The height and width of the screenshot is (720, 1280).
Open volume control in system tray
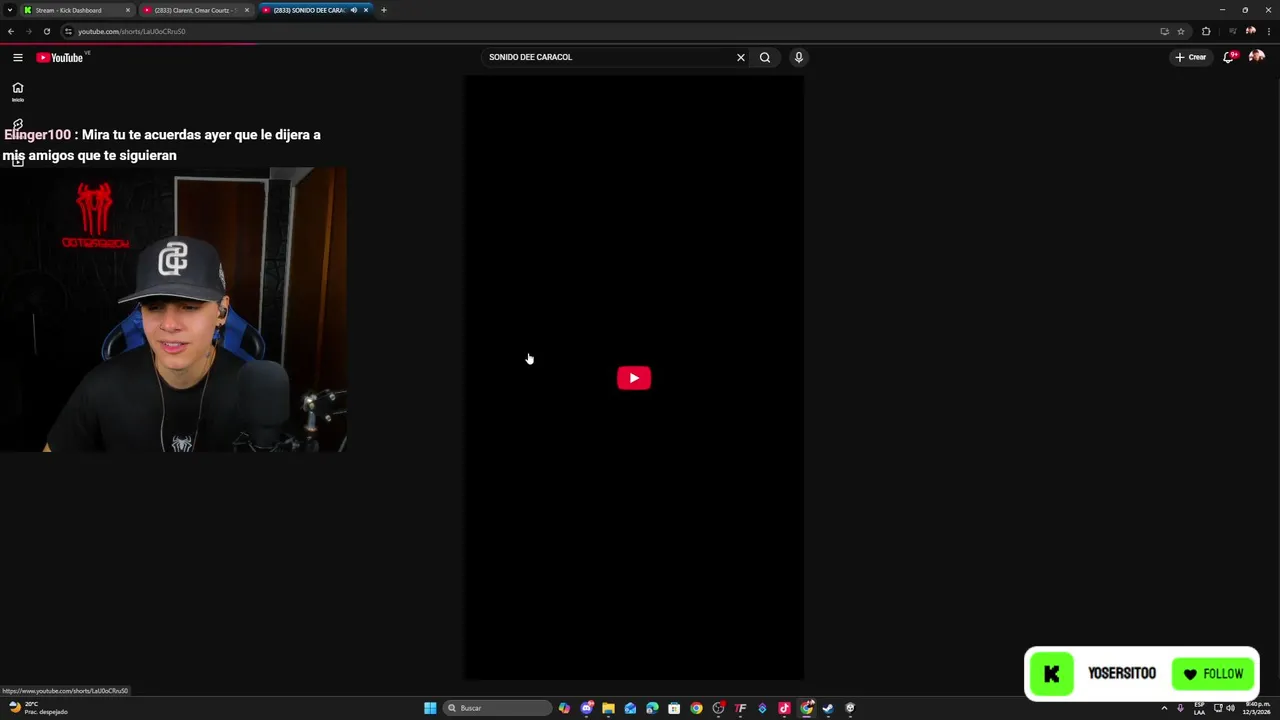(x=1231, y=708)
